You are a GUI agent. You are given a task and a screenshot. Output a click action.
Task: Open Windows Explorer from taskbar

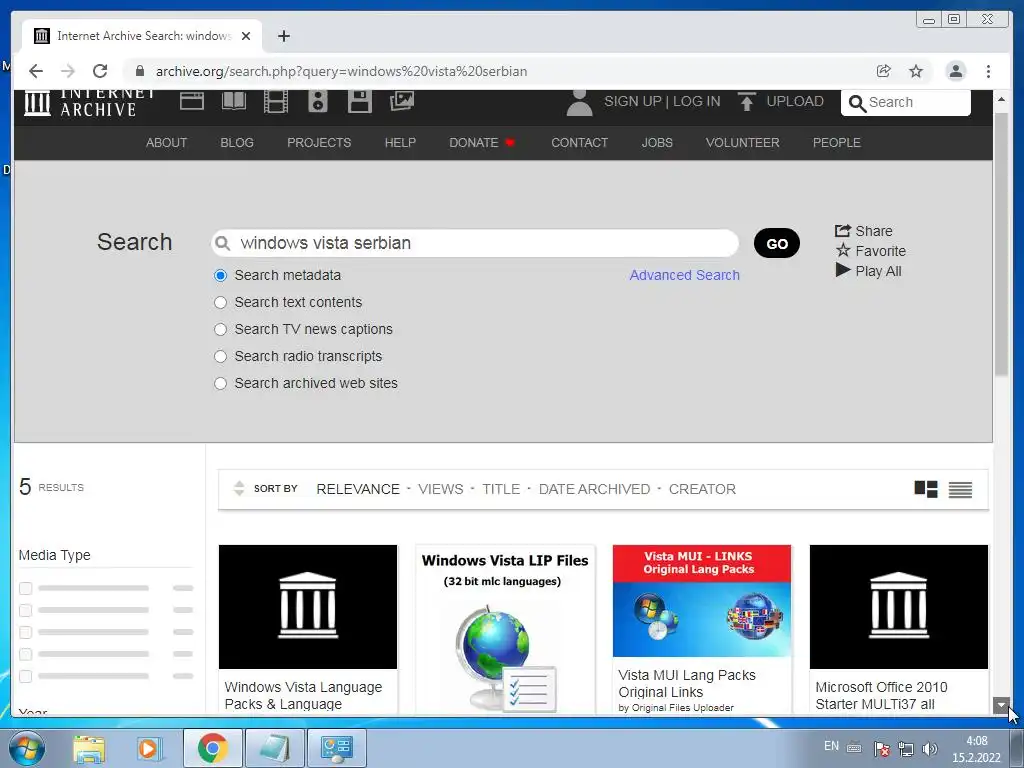[89, 748]
